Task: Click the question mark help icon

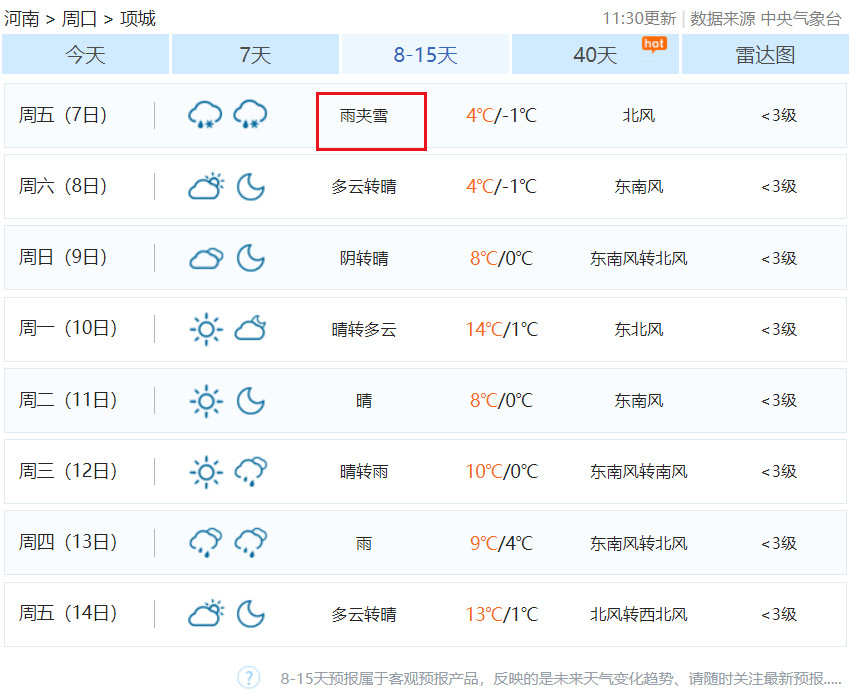Action: coord(249,678)
